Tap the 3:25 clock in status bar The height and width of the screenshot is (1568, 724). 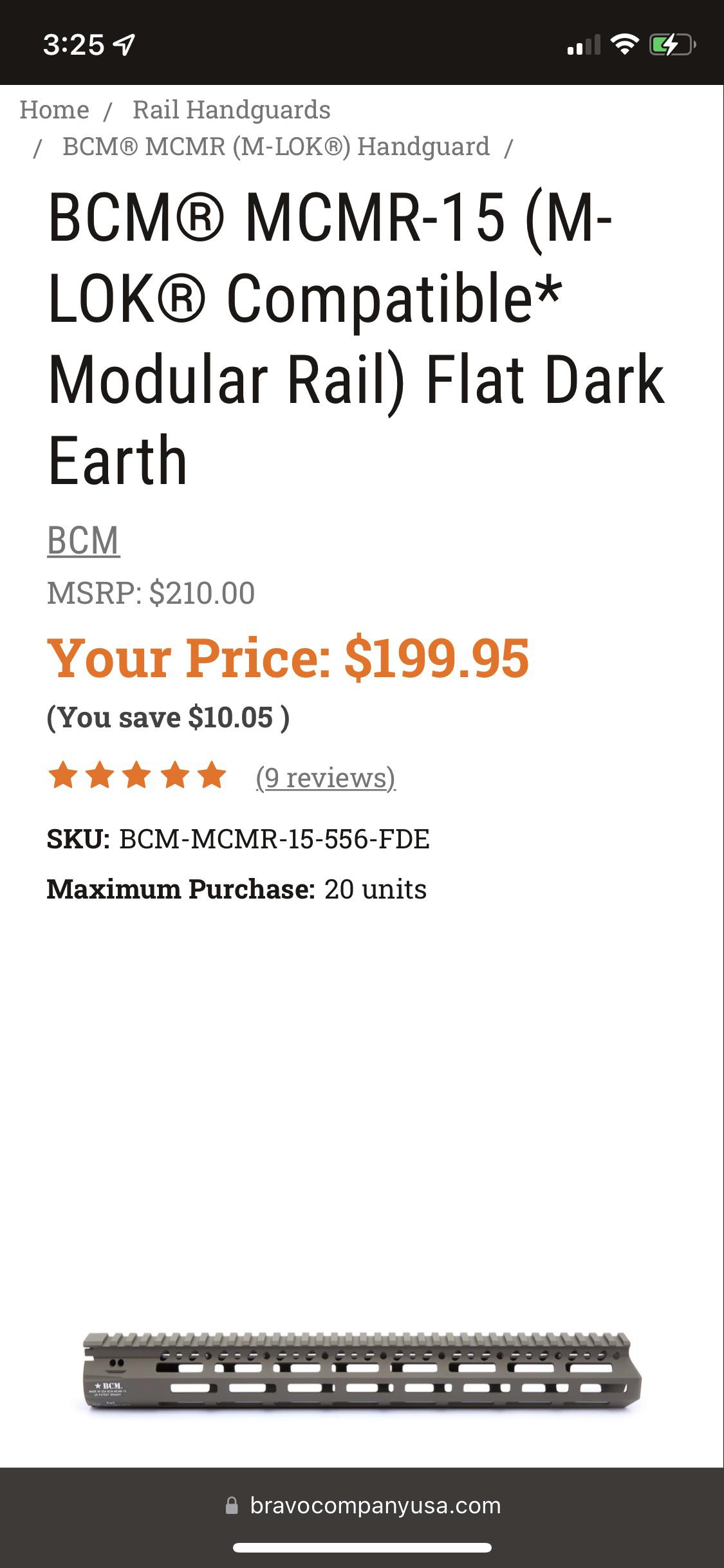click(73, 44)
